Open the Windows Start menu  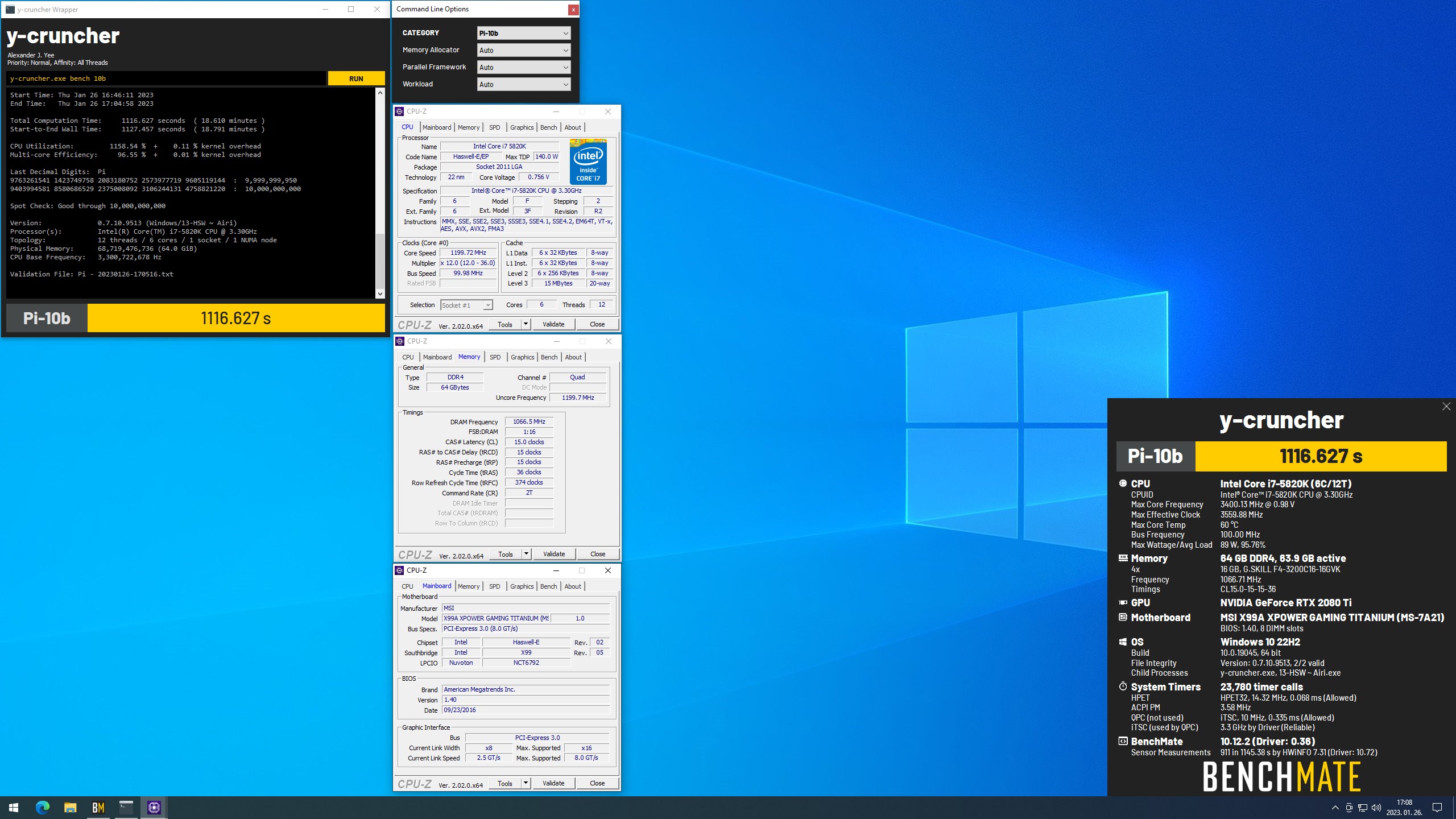coord(14,808)
